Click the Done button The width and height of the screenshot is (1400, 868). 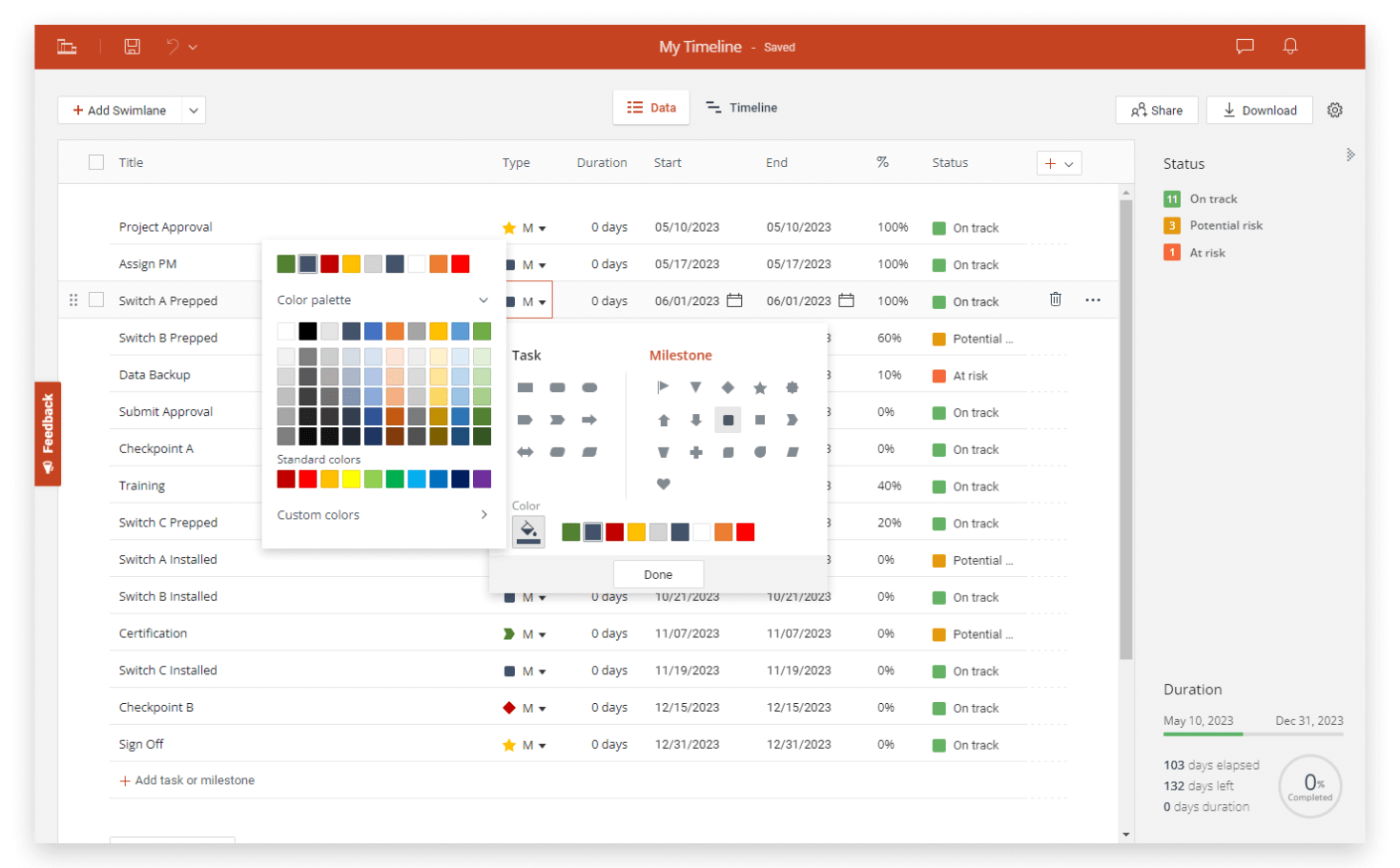click(x=658, y=573)
